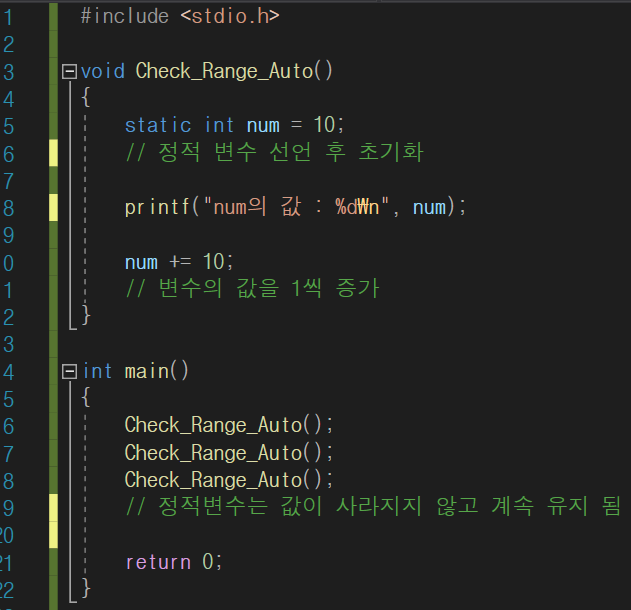The width and height of the screenshot is (631, 610).
Task: Click the comment '변수의 값을 1씩 증가'
Action: pos(252,288)
